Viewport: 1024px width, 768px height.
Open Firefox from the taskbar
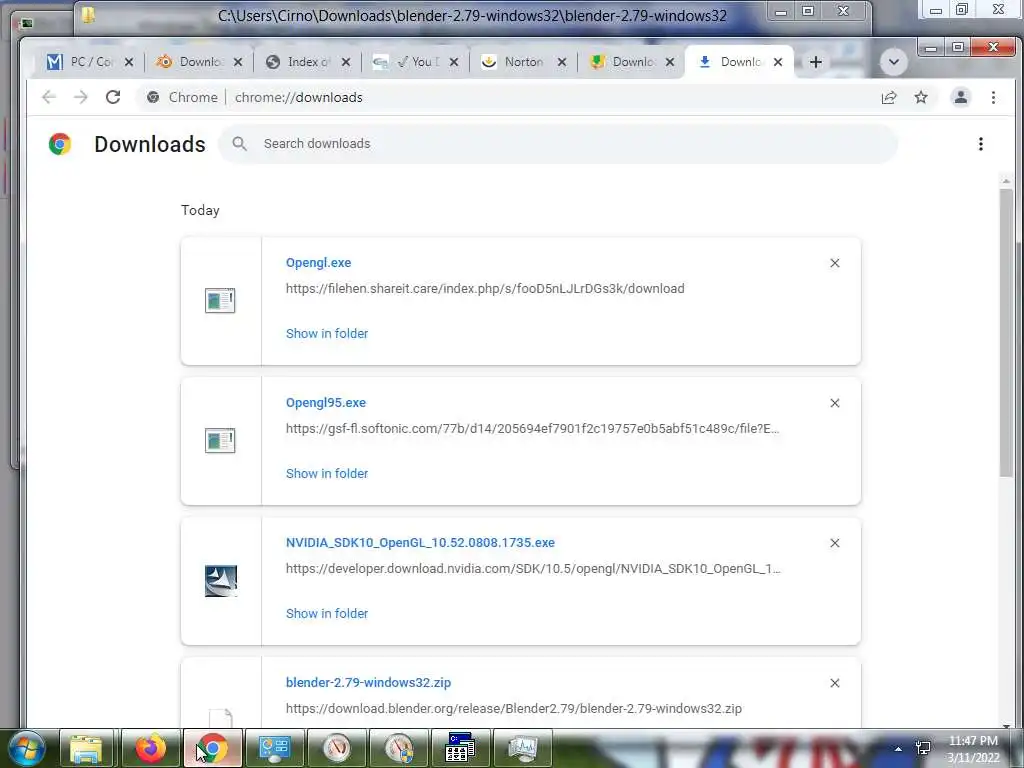tap(150, 748)
